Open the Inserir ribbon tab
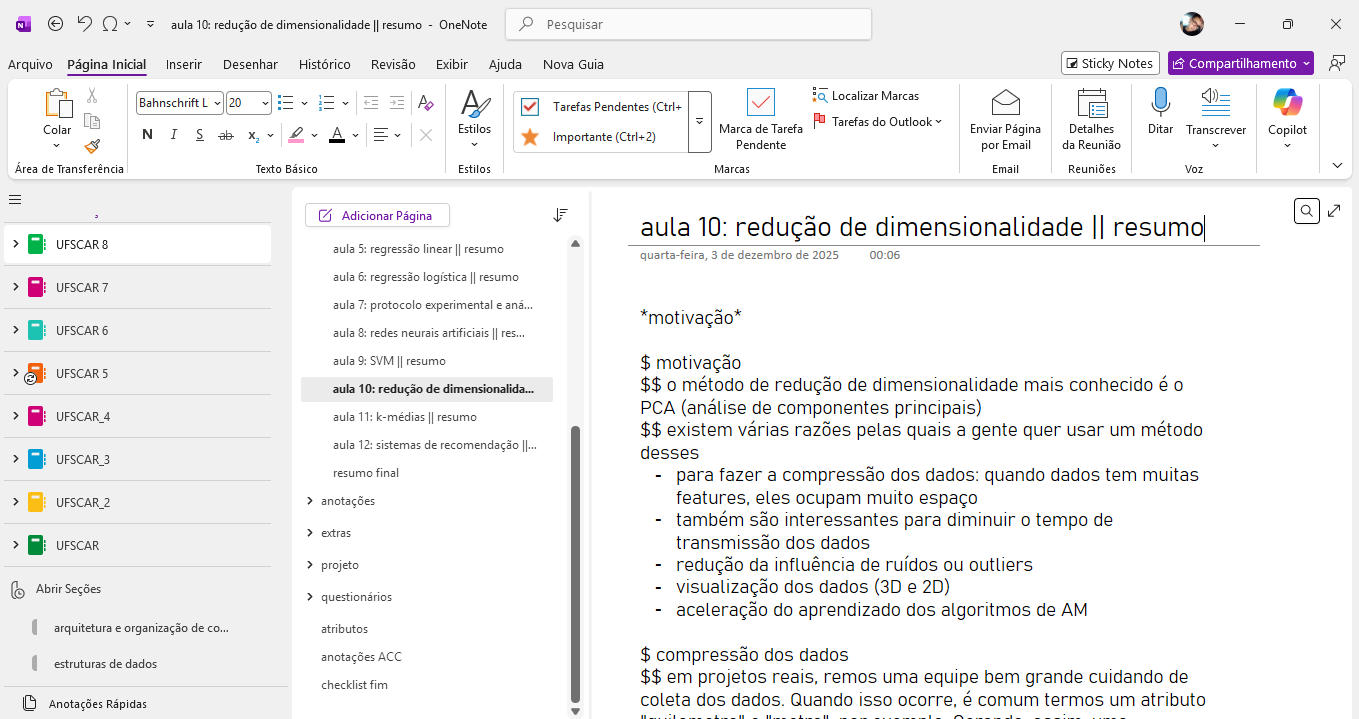This screenshot has height=719, width=1359. [x=184, y=64]
